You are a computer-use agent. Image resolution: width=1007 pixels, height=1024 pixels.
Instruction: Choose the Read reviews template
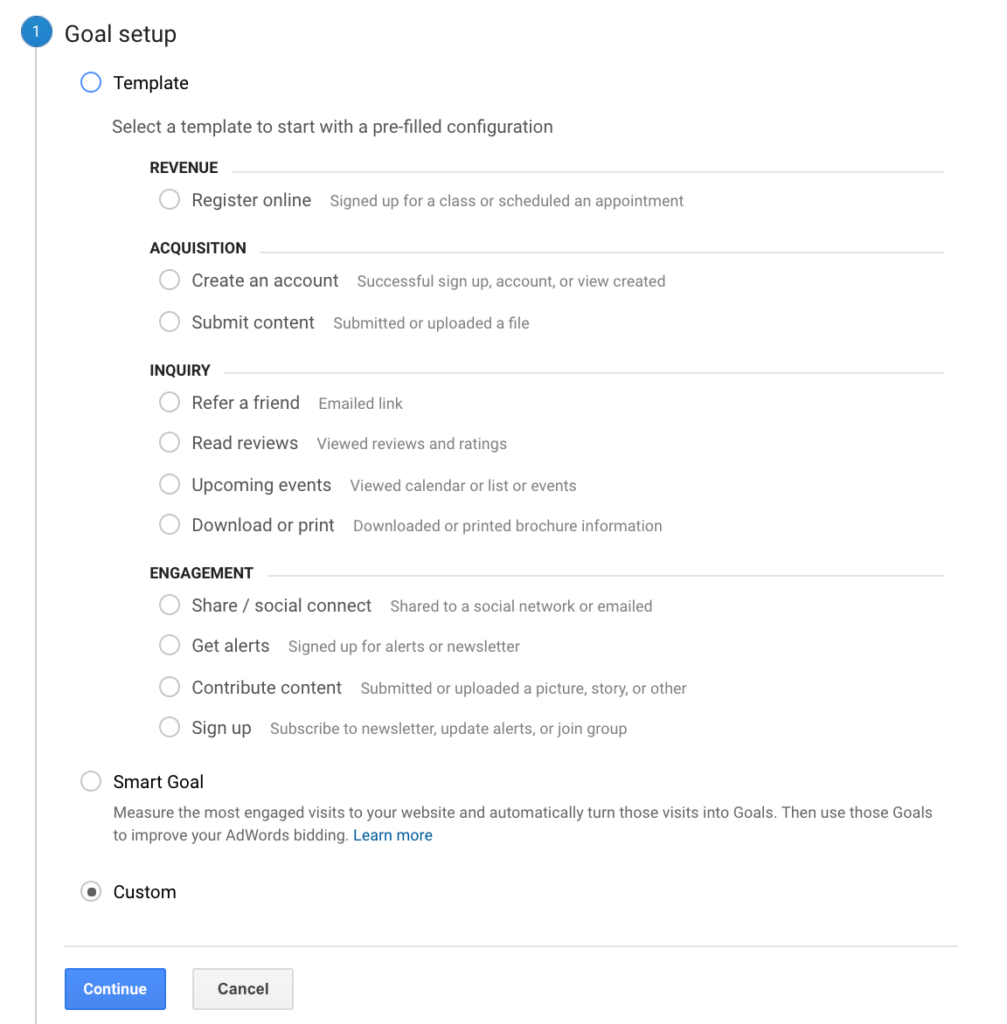170,443
